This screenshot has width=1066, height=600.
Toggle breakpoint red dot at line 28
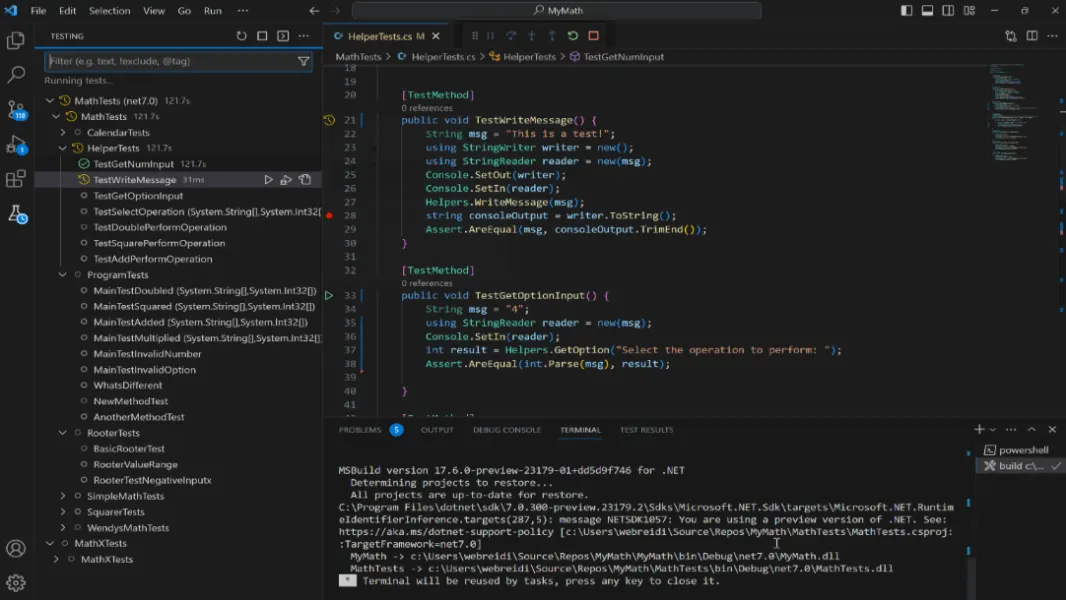click(329, 215)
